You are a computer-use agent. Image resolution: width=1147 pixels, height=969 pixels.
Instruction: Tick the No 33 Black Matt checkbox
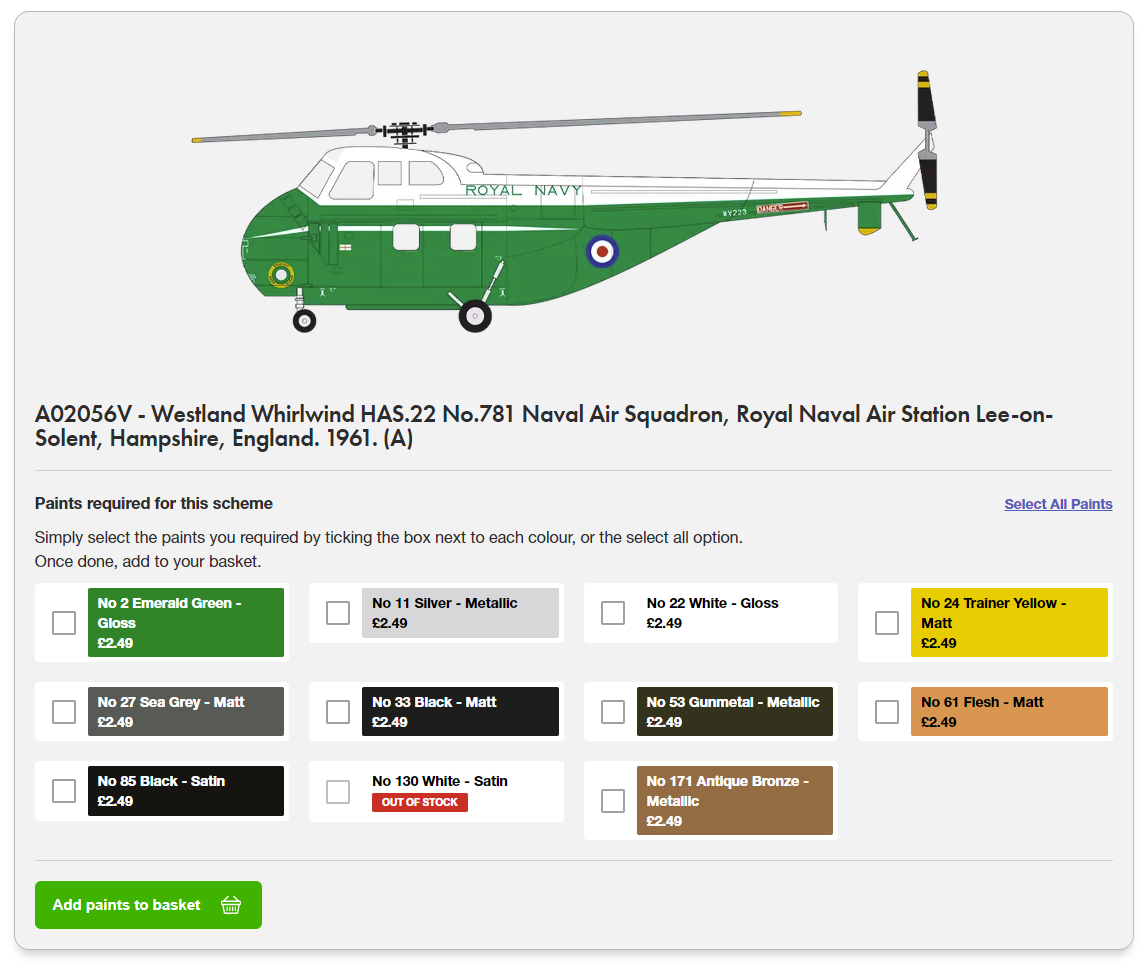[x=338, y=712]
